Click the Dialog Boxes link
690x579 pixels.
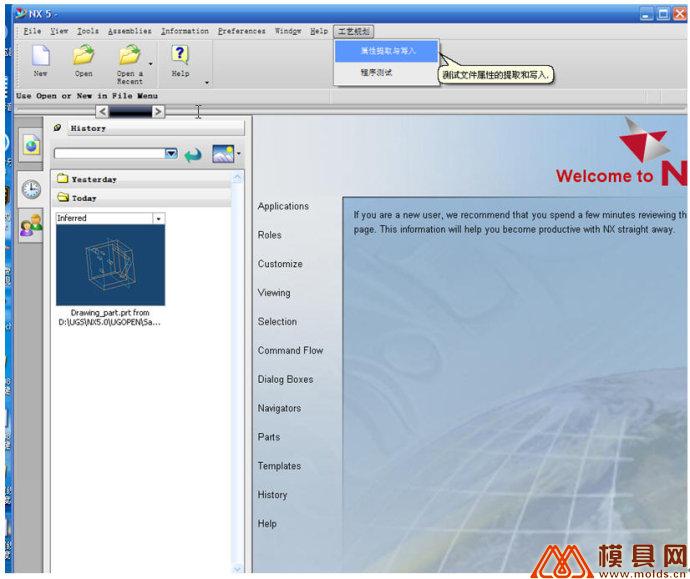(285, 380)
